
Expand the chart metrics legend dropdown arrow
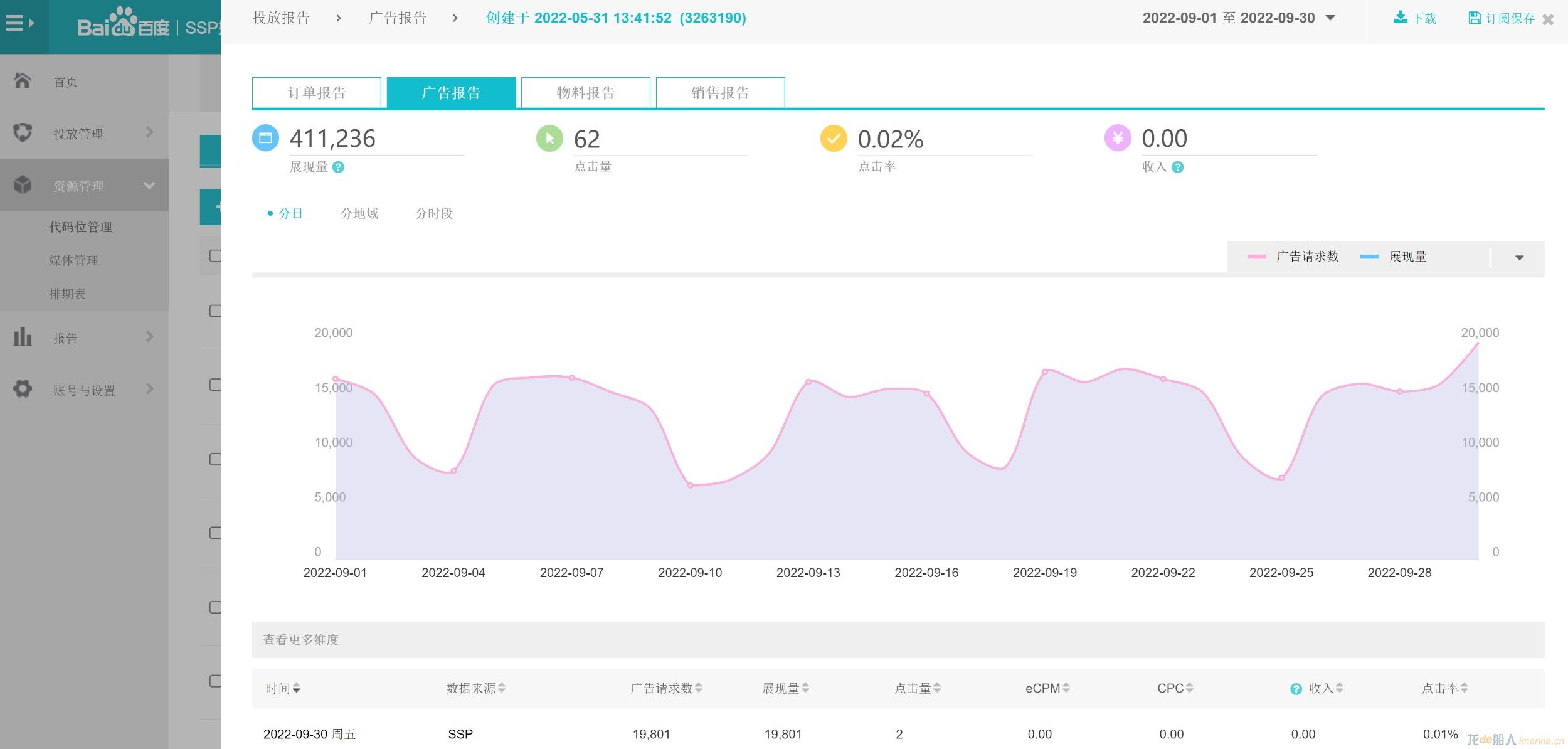1519,257
